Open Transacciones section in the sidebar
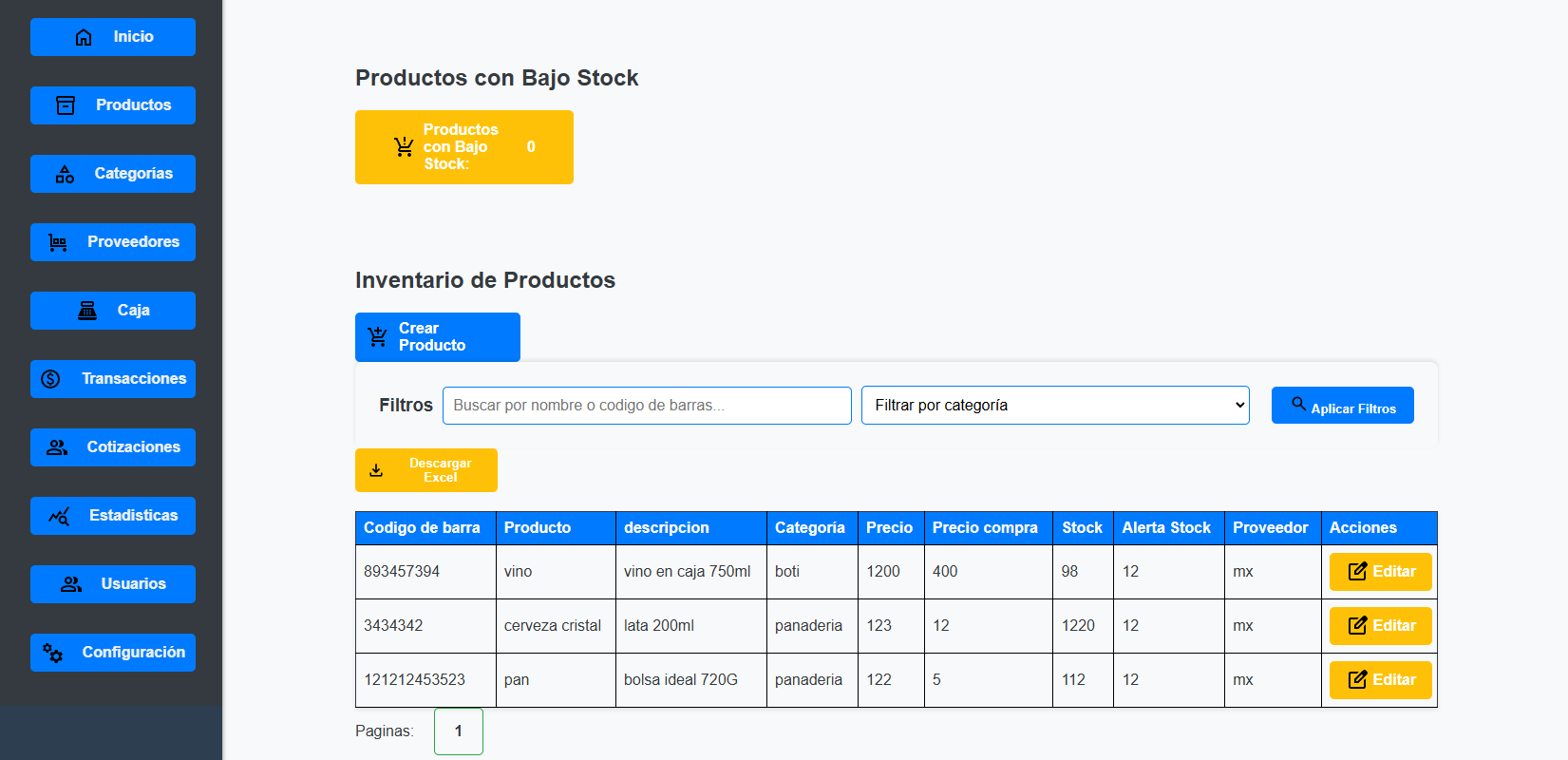Image resolution: width=1568 pixels, height=760 pixels. click(x=113, y=379)
